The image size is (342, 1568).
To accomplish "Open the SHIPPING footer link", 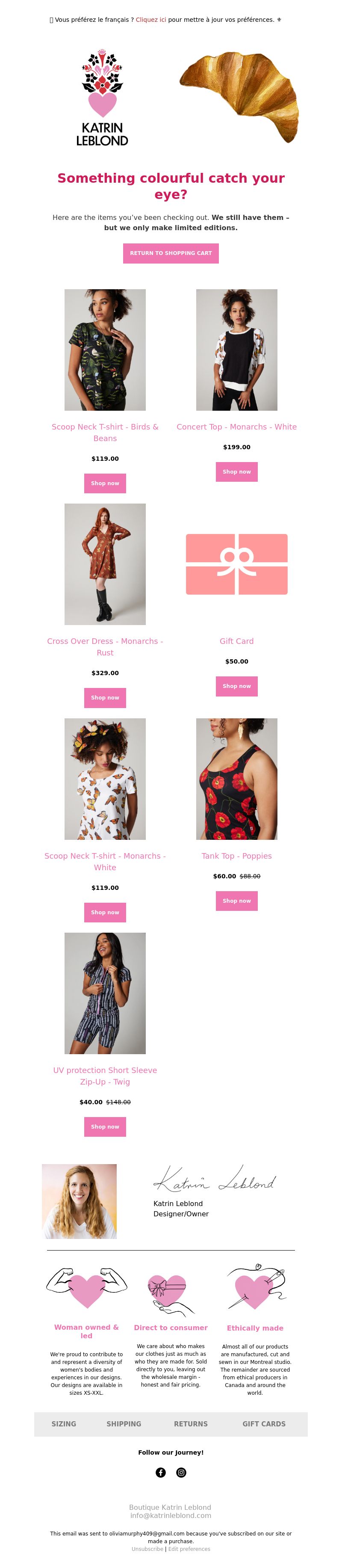I will point(124,1424).
